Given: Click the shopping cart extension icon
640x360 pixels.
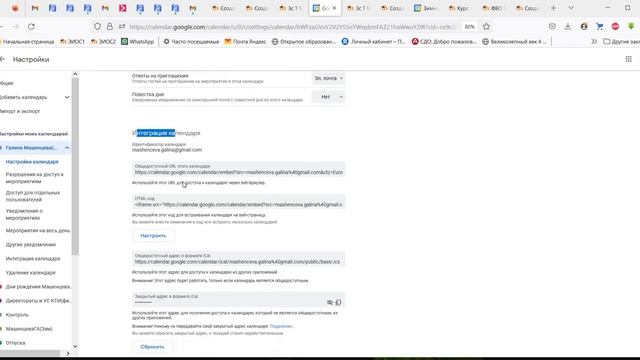Looking at the screenshot, I should tap(599, 27).
